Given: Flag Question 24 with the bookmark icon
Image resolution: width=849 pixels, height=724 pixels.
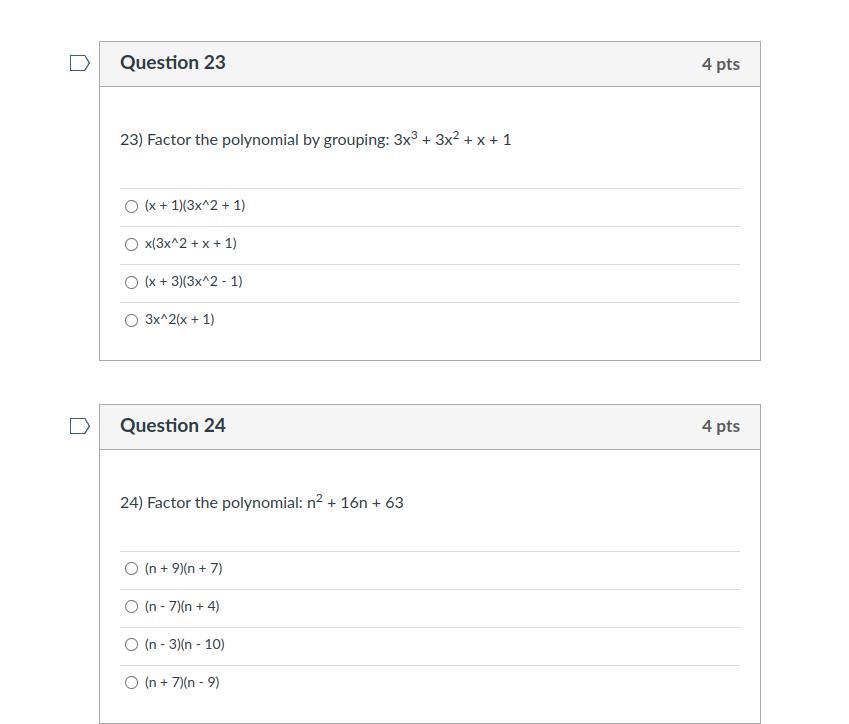Looking at the screenshot, I should pos(80,426).
